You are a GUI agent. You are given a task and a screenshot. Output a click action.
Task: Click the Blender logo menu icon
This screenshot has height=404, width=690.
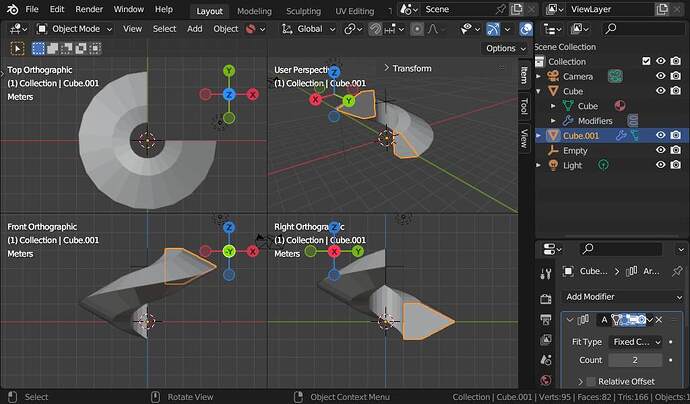[x=12, y=9]
